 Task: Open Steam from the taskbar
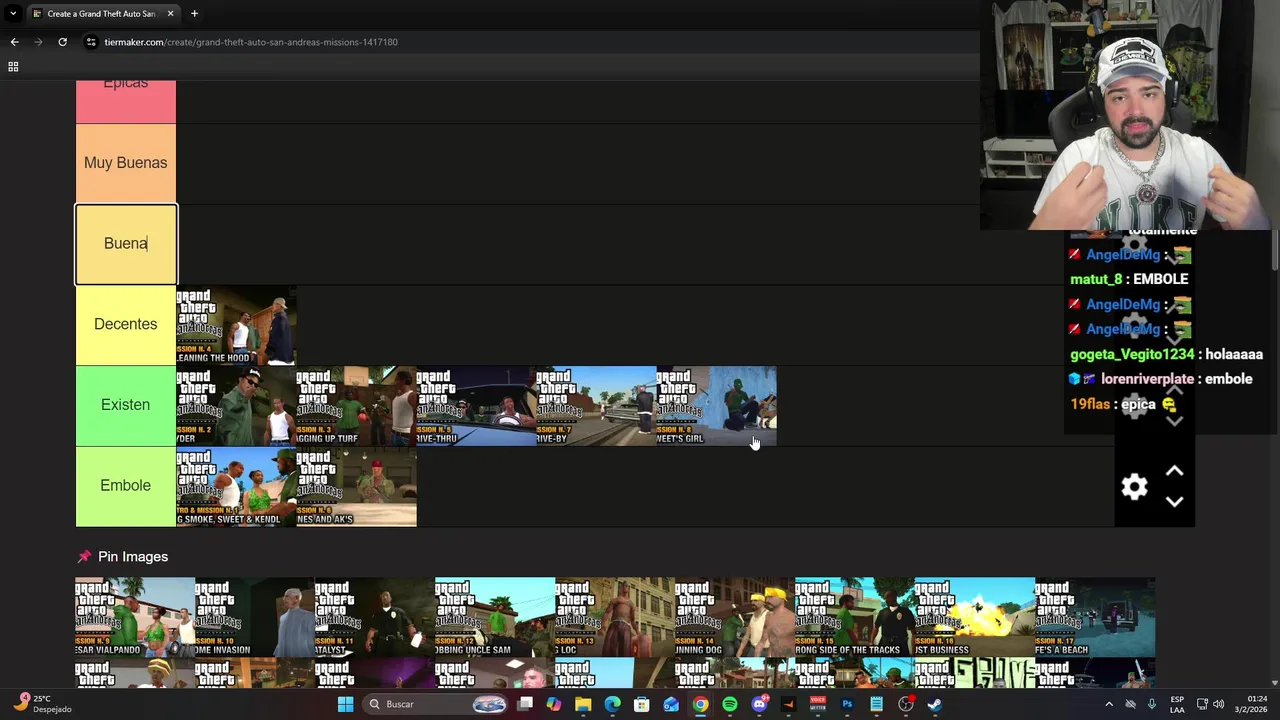935,704
